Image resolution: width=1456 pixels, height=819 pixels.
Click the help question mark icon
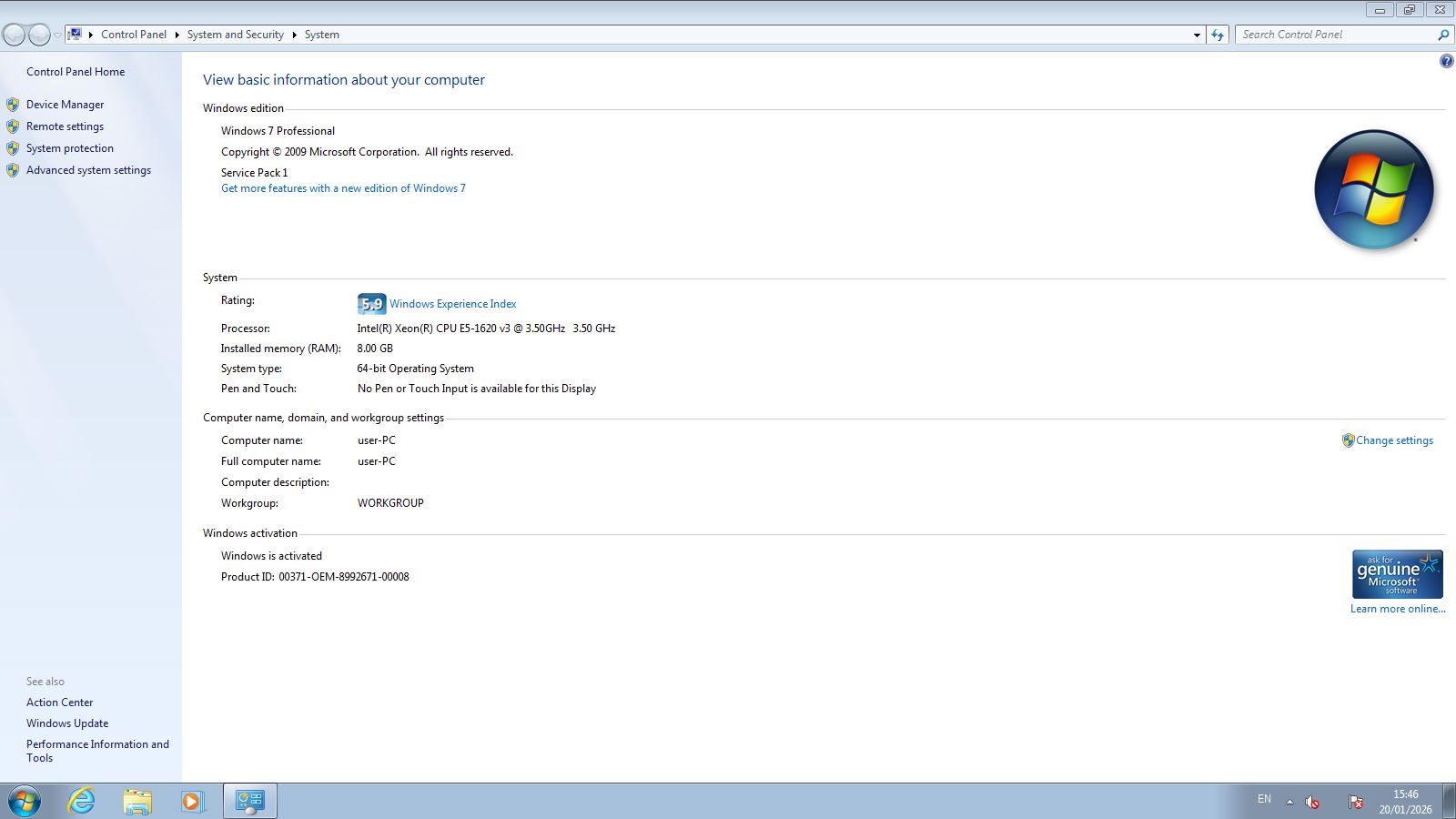pyautogui.click(x=1446, y=61)
